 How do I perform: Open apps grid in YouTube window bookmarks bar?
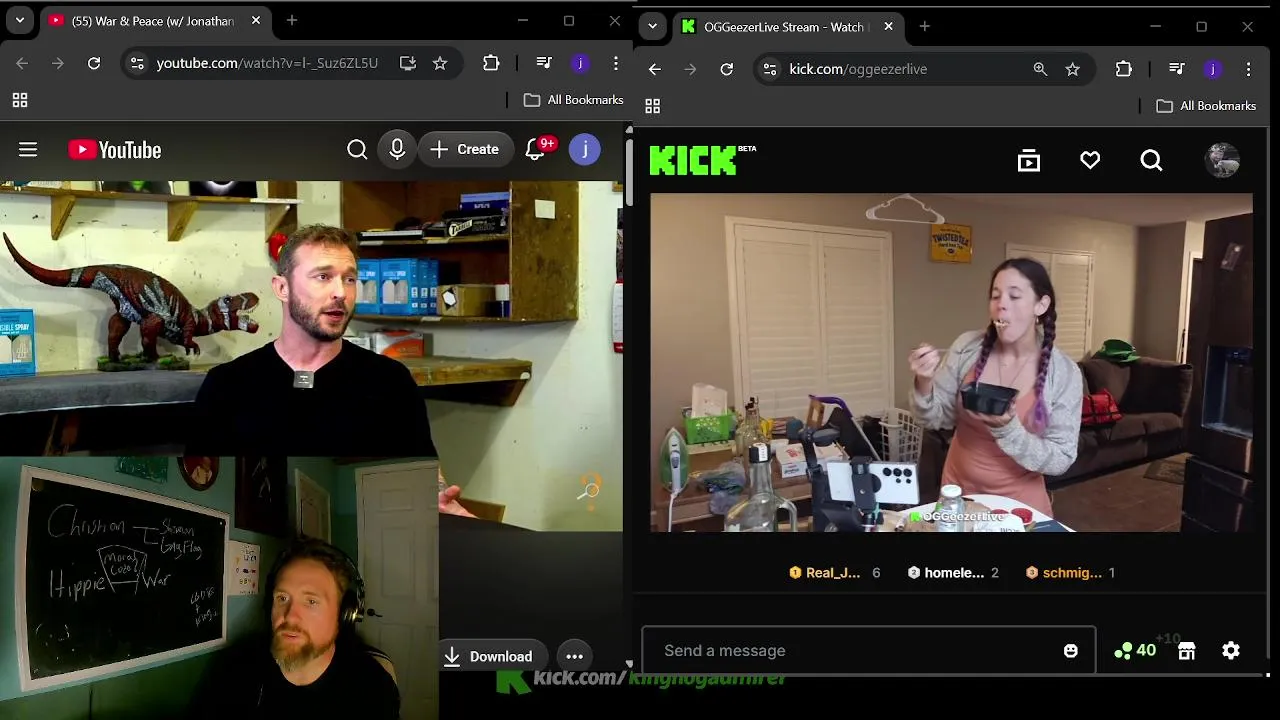(20, 100)
